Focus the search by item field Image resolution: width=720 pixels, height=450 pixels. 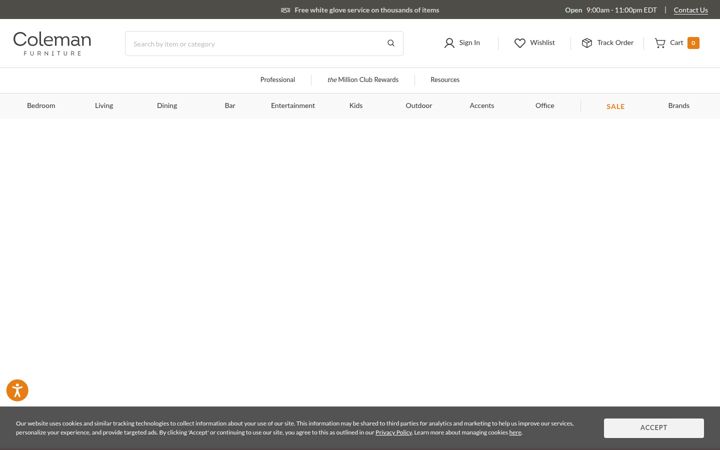[264, 44]
